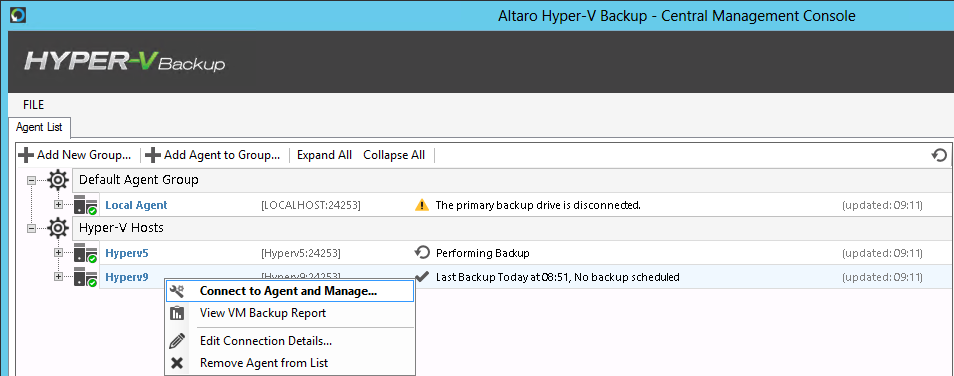Click the Hyperv5 server icon

85,253
